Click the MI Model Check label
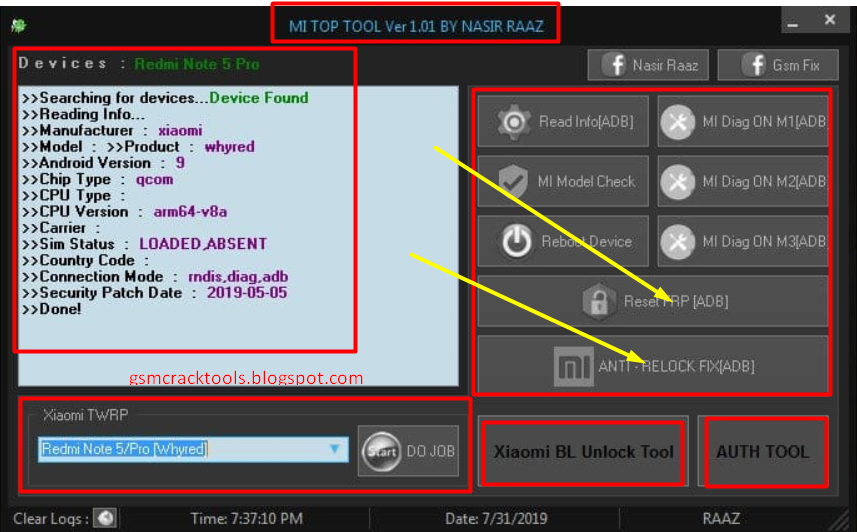This screenshot has width=857, height=532. [586, 182]
